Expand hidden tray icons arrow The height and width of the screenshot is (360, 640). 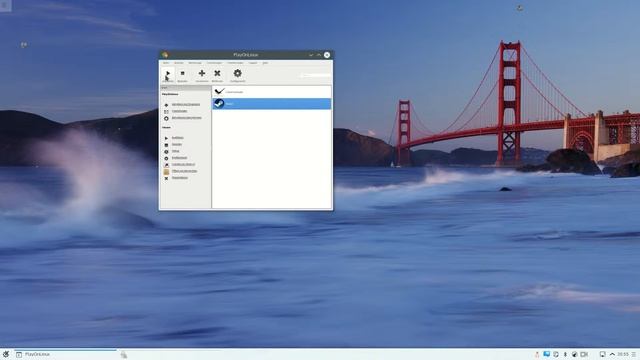click(612, 354)
